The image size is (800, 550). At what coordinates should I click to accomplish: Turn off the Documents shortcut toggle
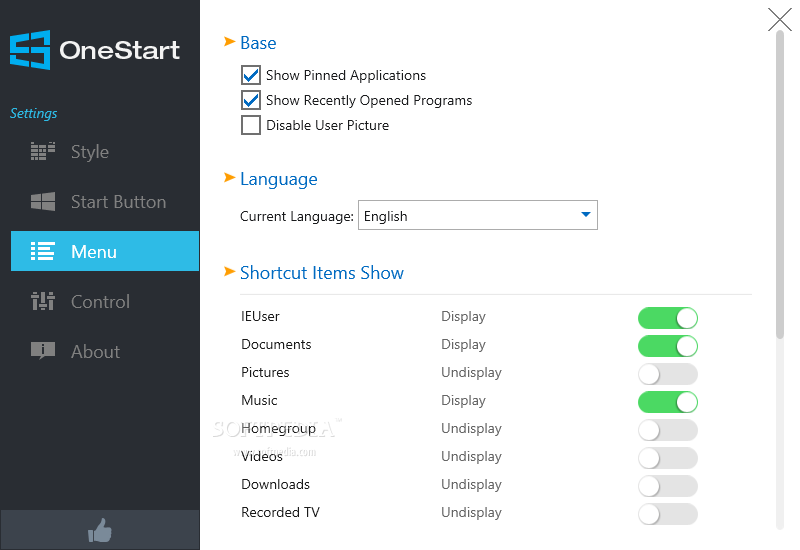tap(667, 346)
